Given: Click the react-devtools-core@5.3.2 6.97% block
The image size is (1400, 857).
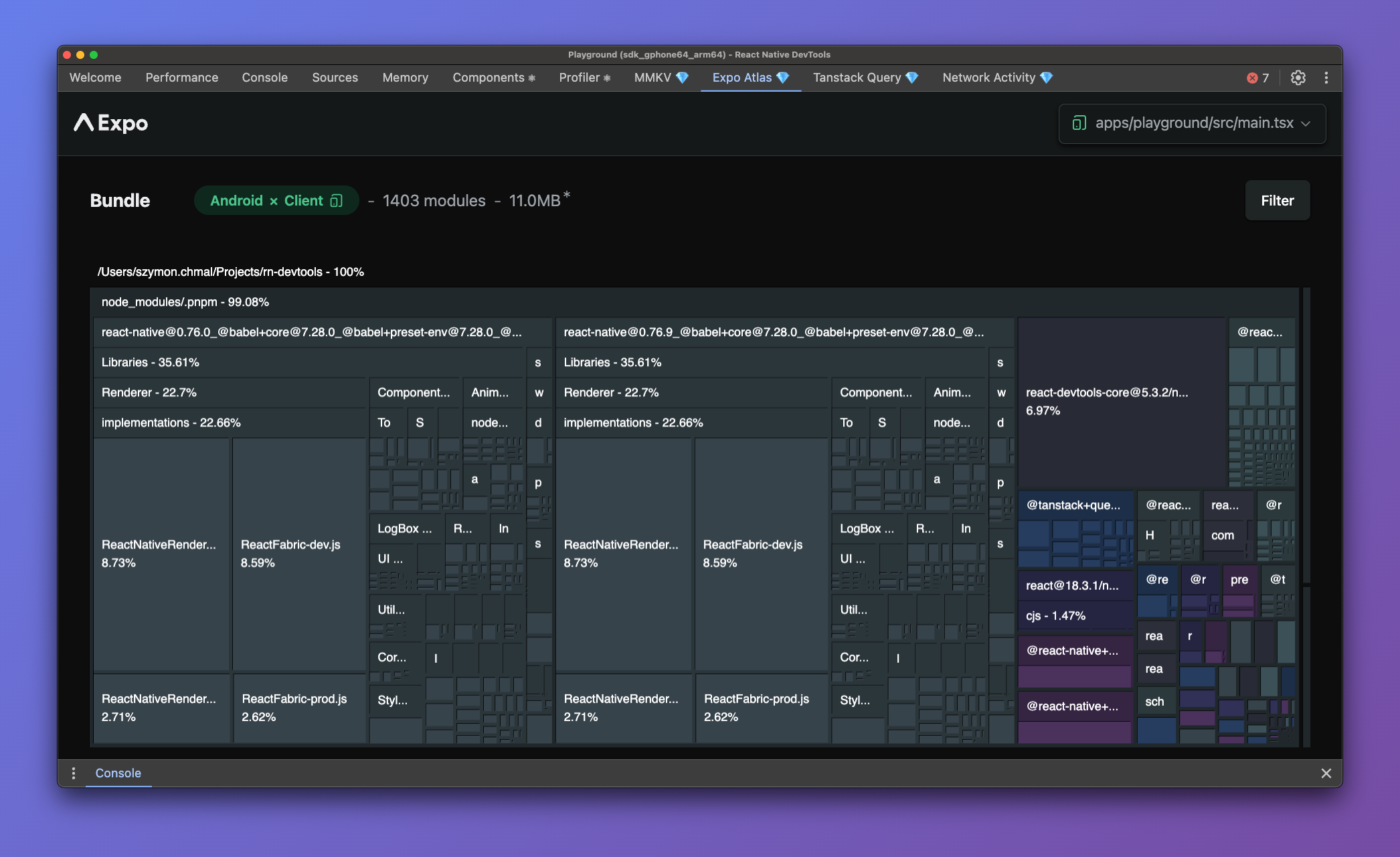Looking at the screenshot, I should point(1122,402).
